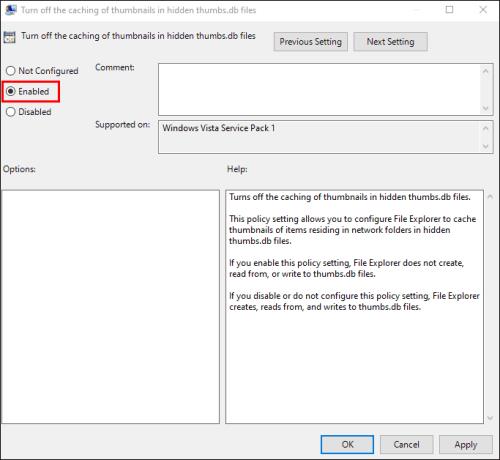Go to Previous Setting
Screen dimensions: 500x460
311,42
